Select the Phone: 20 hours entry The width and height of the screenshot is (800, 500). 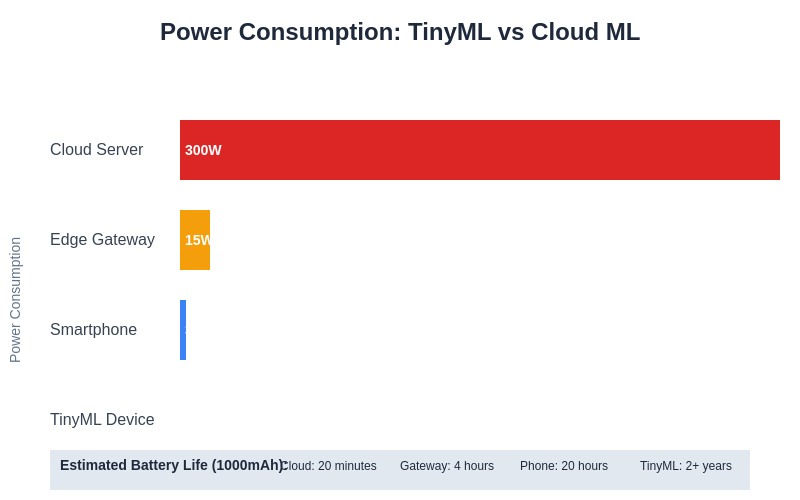(564, 466)
